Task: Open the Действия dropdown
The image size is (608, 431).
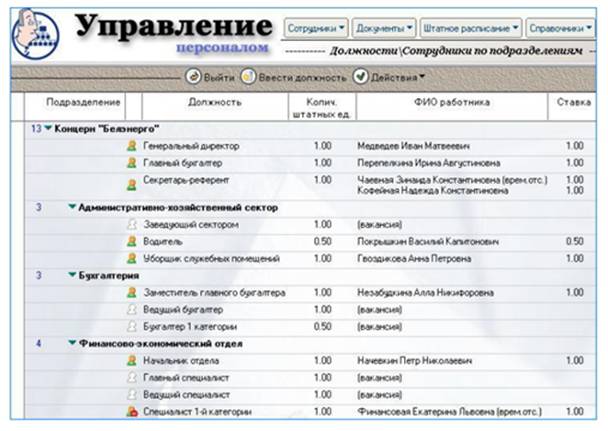Action: click(389, 77)
